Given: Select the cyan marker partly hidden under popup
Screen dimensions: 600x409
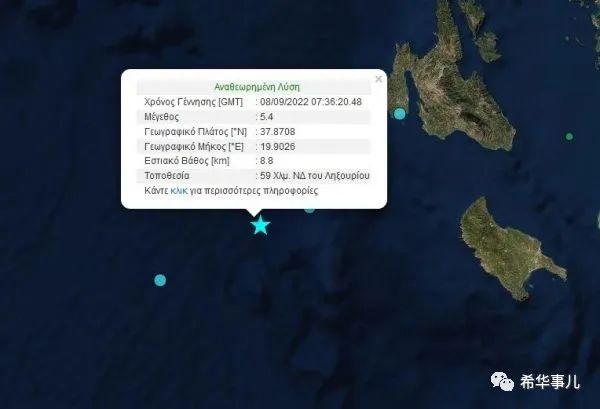Looking at the screenshot, I should tap(310, 210).
